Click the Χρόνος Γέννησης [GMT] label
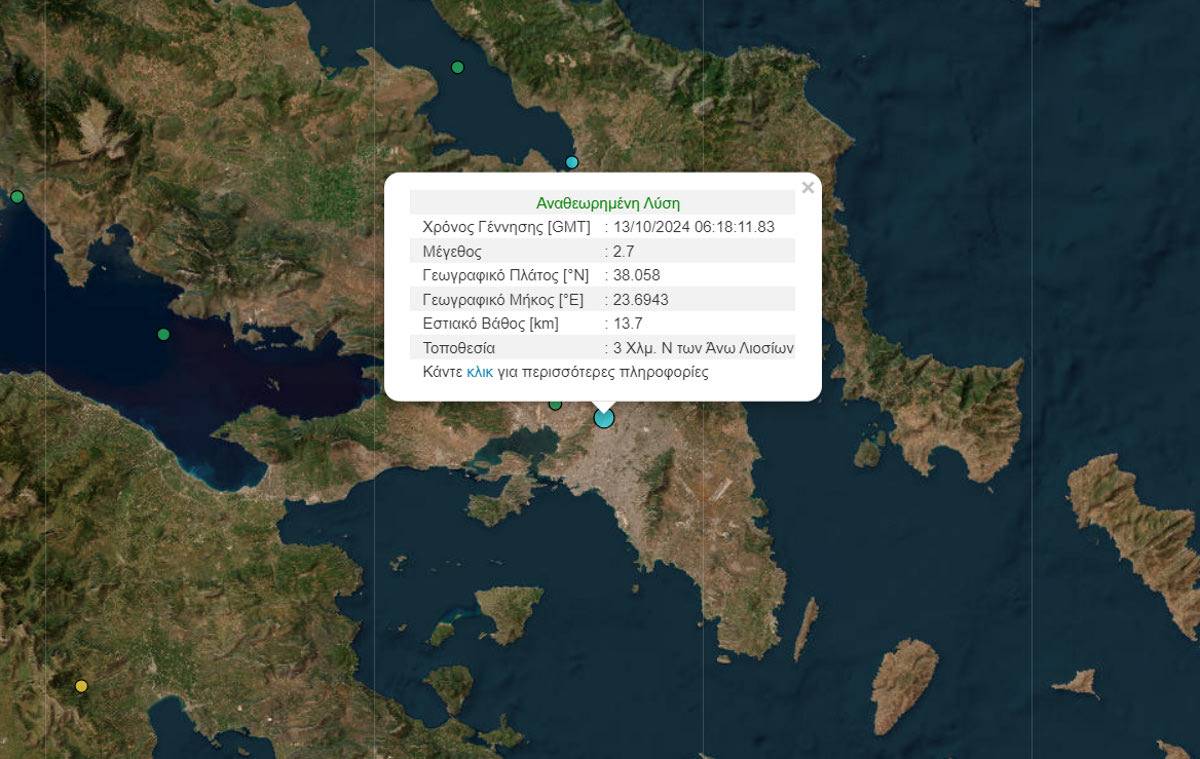This screenshot has height=759, width=1200. pos(507,227)
